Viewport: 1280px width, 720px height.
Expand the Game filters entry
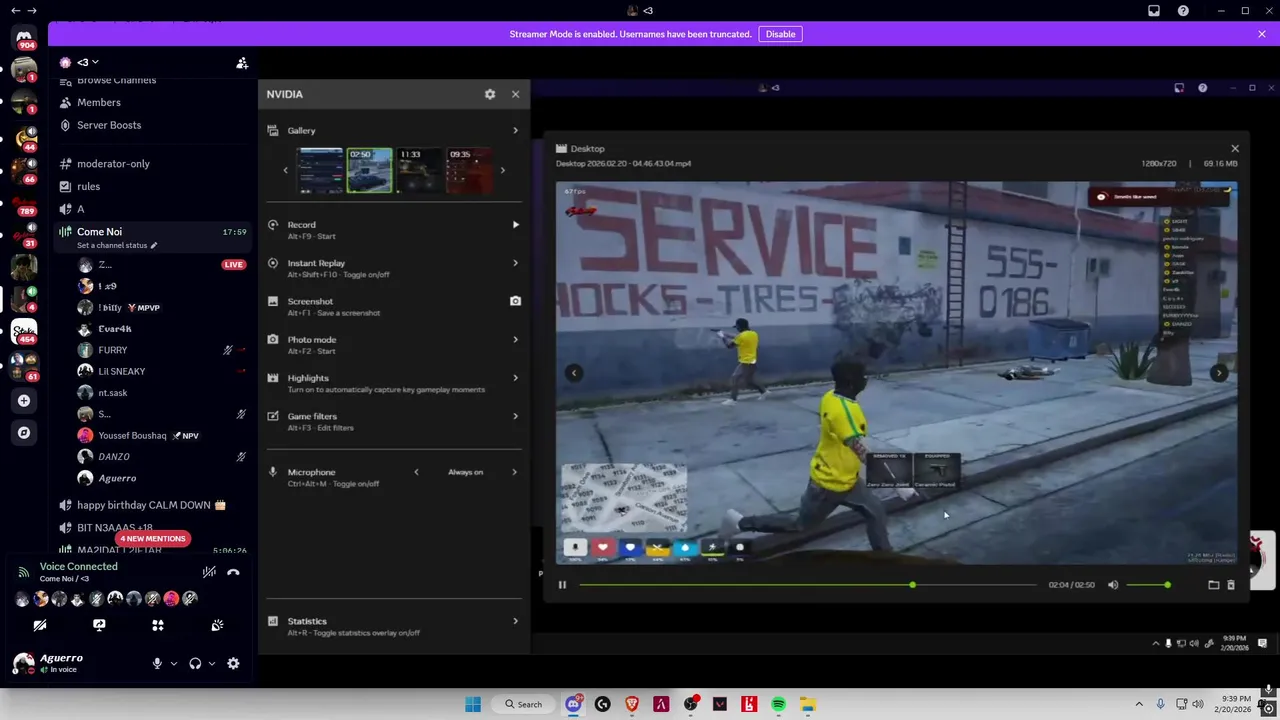[516, 416]
